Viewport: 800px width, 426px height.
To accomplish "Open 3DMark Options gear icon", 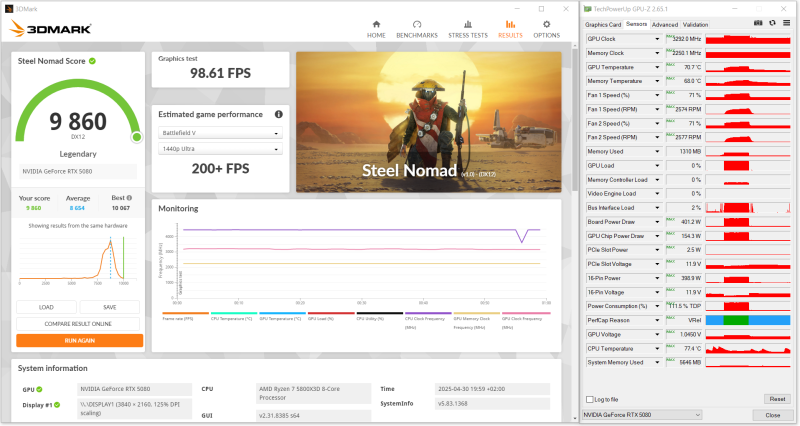I will pyautogui.click(x=546, y=24).
